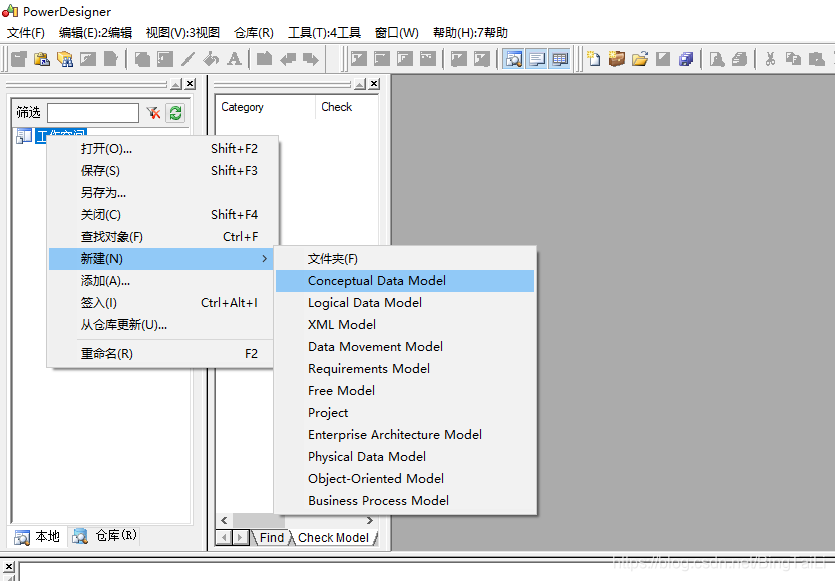Click the printer Print toolbar icon

coord(740,59)
